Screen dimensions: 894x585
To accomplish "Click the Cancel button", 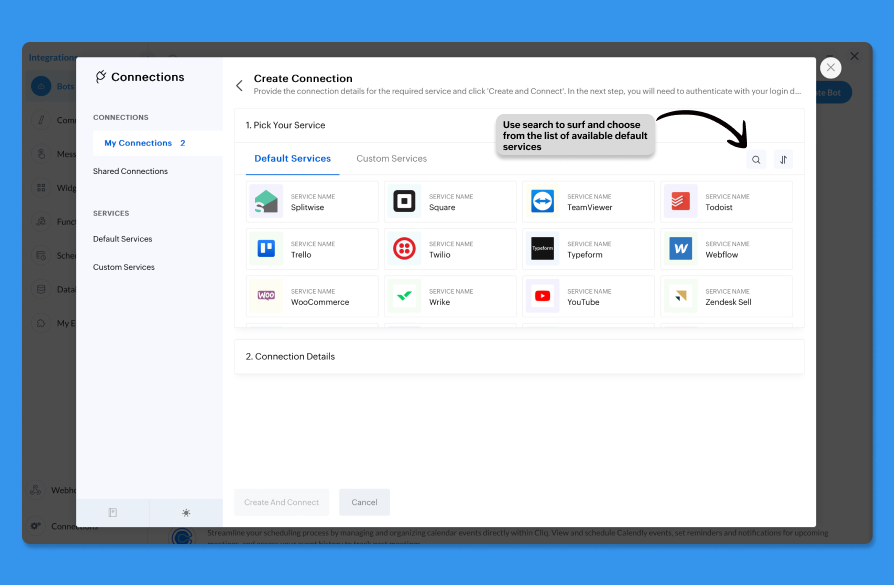I will [x=364, y=502].
